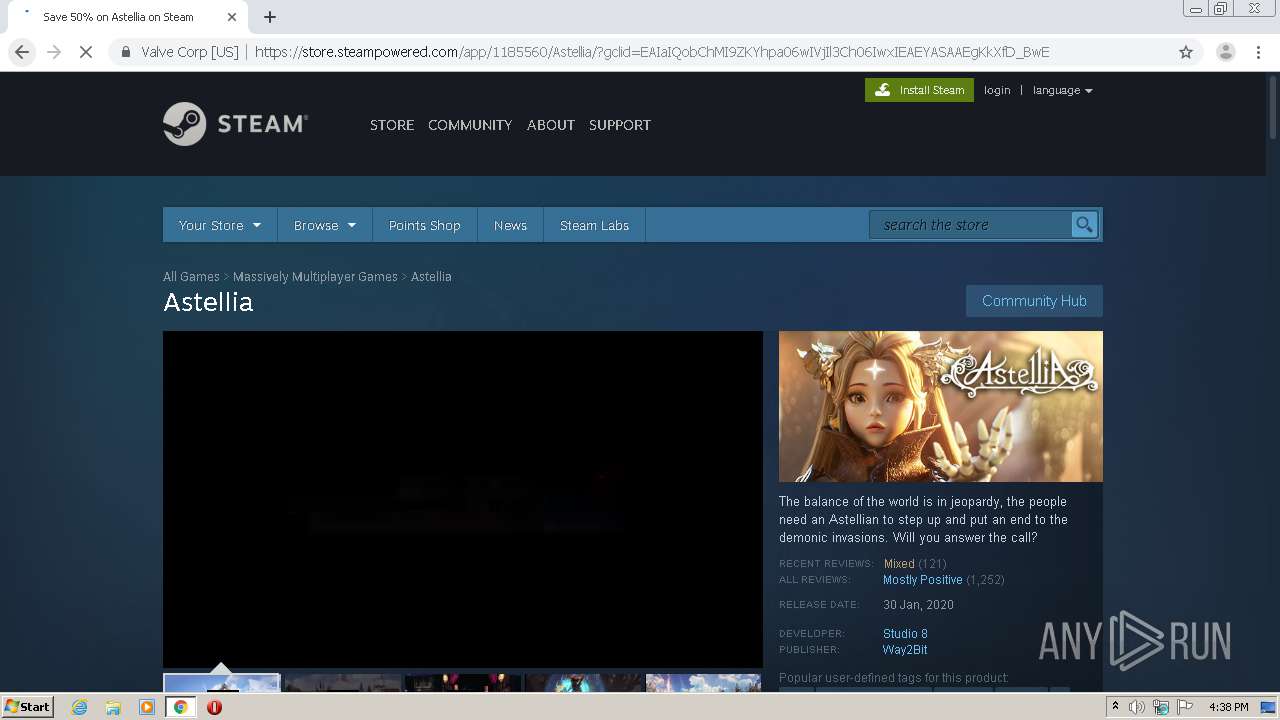Click the Astellia header capsule image
This screenshot has width=1280, height=720.
click(941, 407)
